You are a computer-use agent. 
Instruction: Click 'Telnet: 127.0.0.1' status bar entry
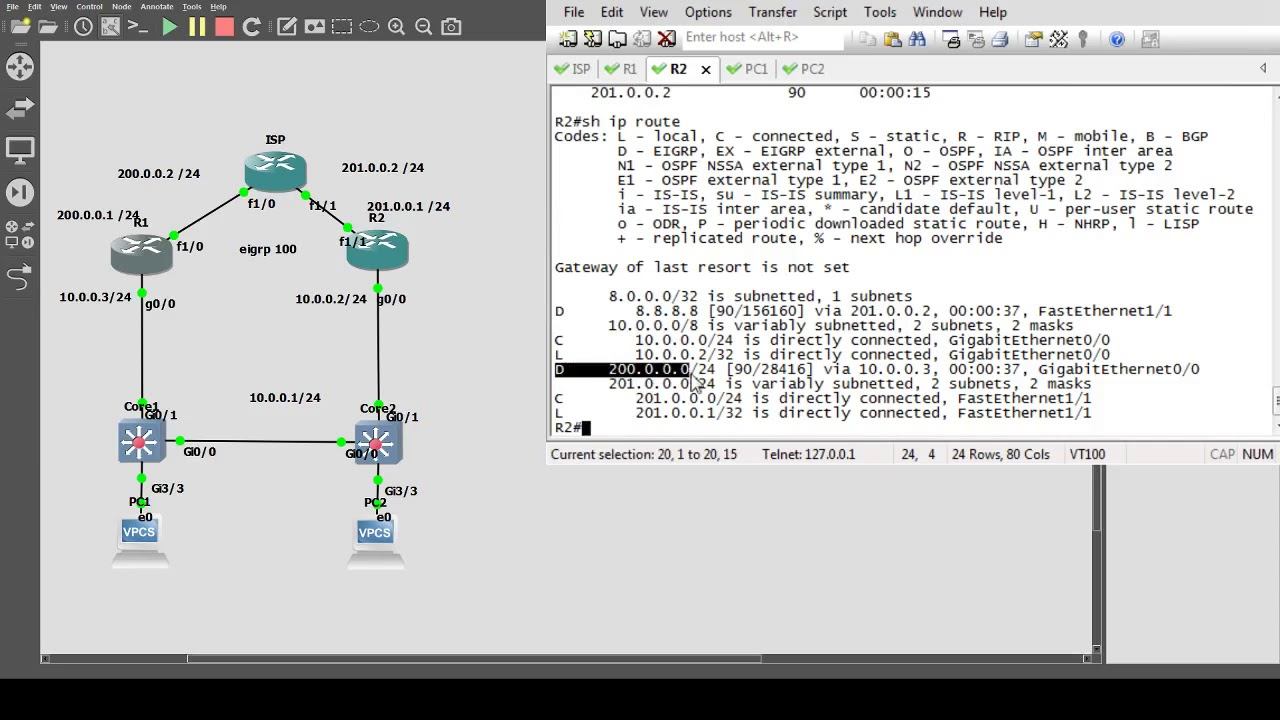coord(809,454)
